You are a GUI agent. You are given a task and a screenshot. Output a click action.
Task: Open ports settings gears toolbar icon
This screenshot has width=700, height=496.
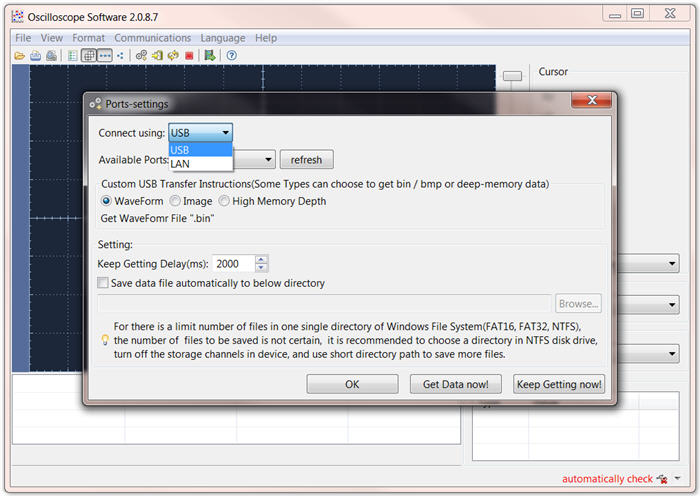tap(141, 56)
